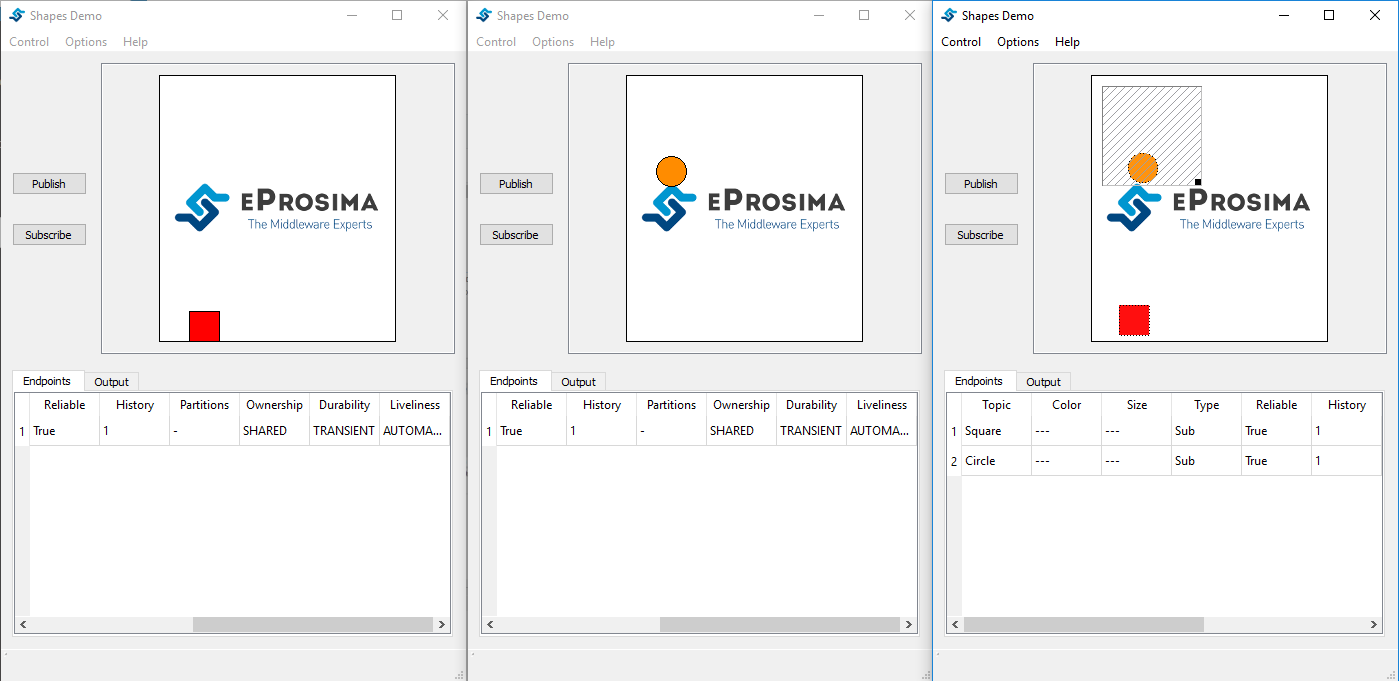Screen dimensions: 1399x681
Task: Open Help menu in left window
Action: (135, 42)
